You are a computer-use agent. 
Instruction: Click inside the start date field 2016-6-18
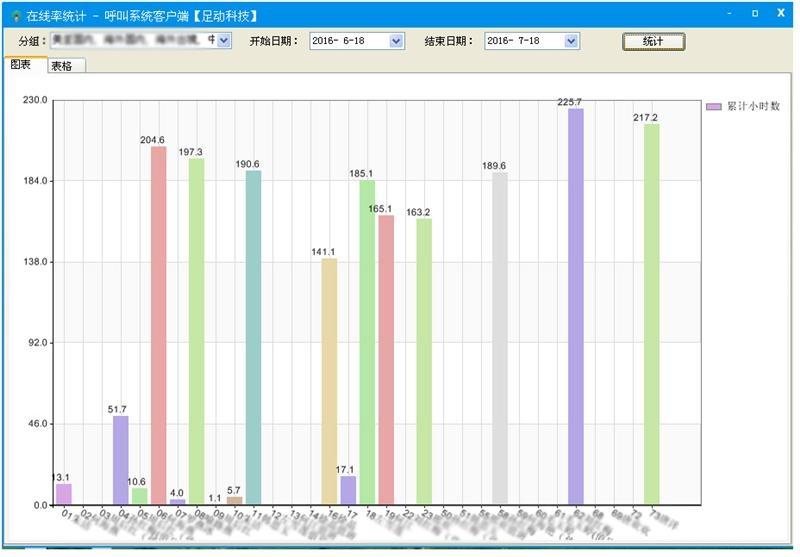348,41
